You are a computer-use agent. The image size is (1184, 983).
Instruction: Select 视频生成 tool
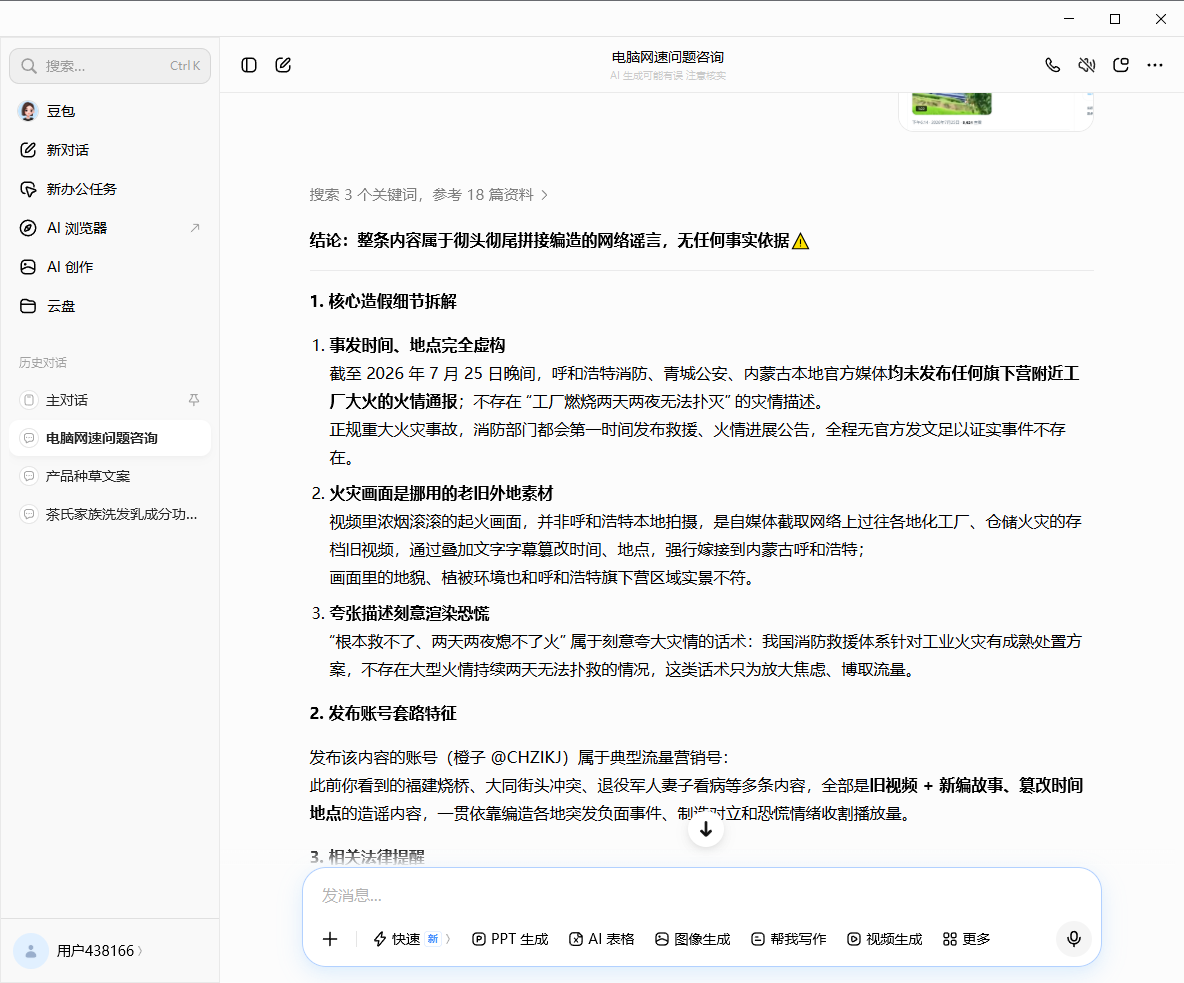point(885,939)
